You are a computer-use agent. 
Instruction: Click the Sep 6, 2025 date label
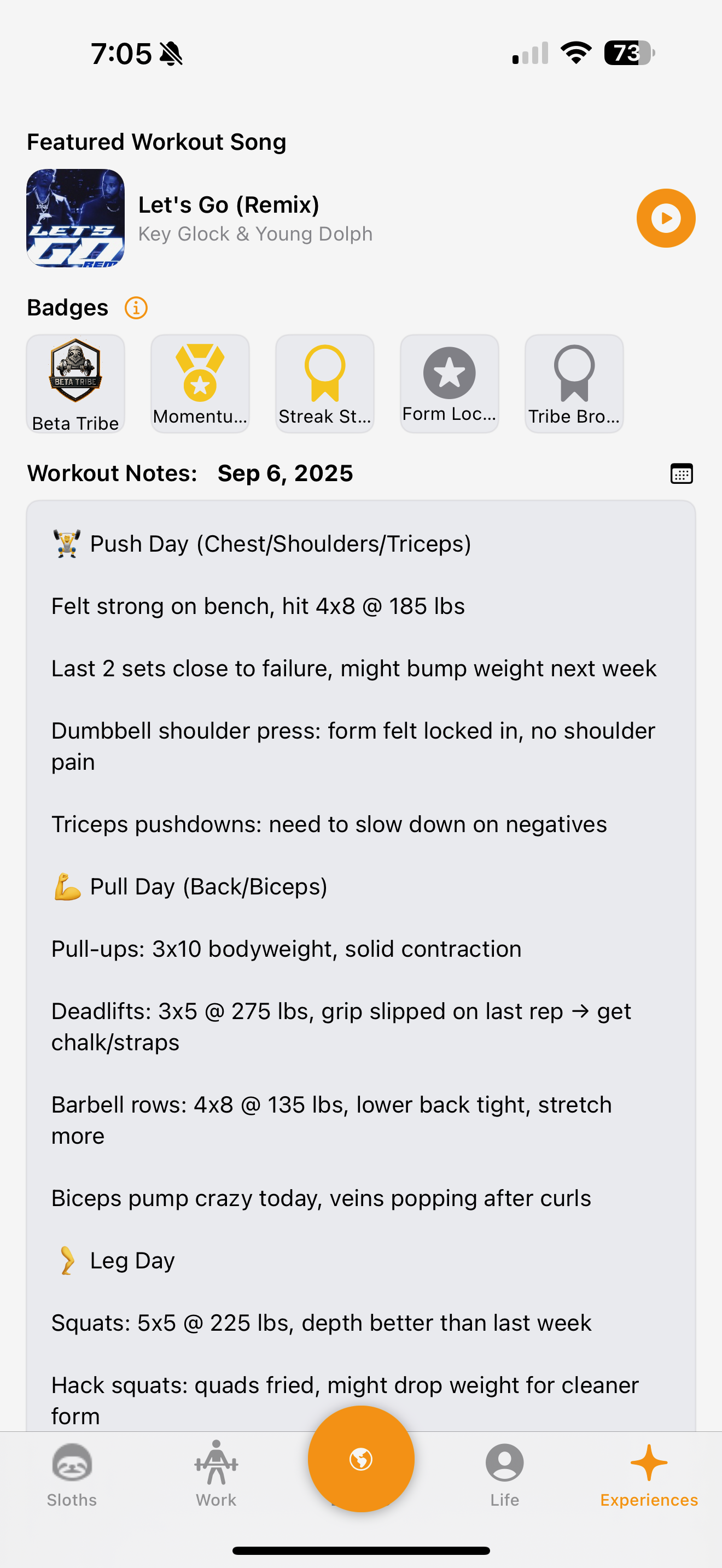pos(285,473)
